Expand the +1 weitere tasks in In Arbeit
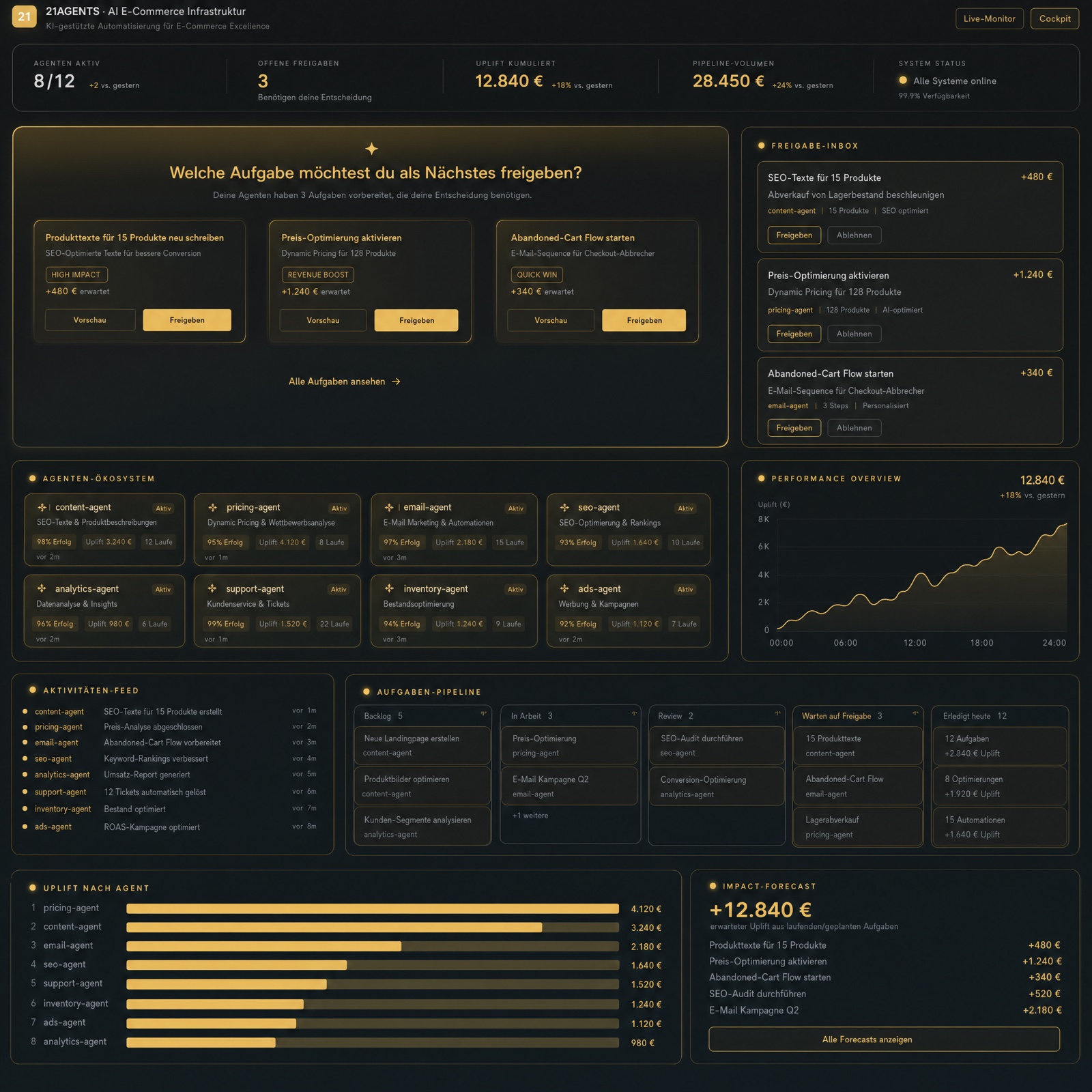 coord(530,816)
